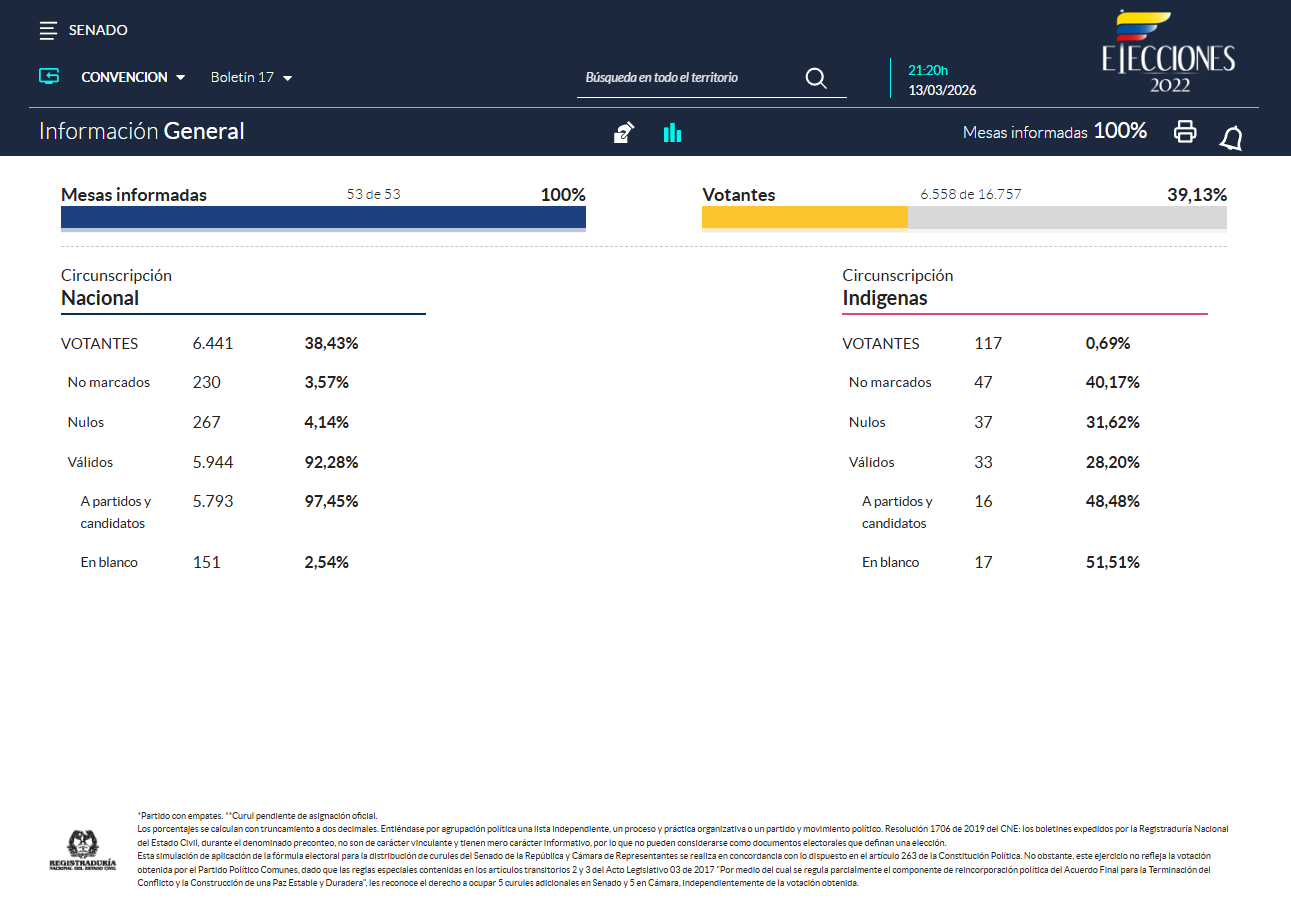The height and width of the screenshot is (899, 1291).
Task: Click the arrow next to Boletín 17
Action: click(x=288, y=78)
